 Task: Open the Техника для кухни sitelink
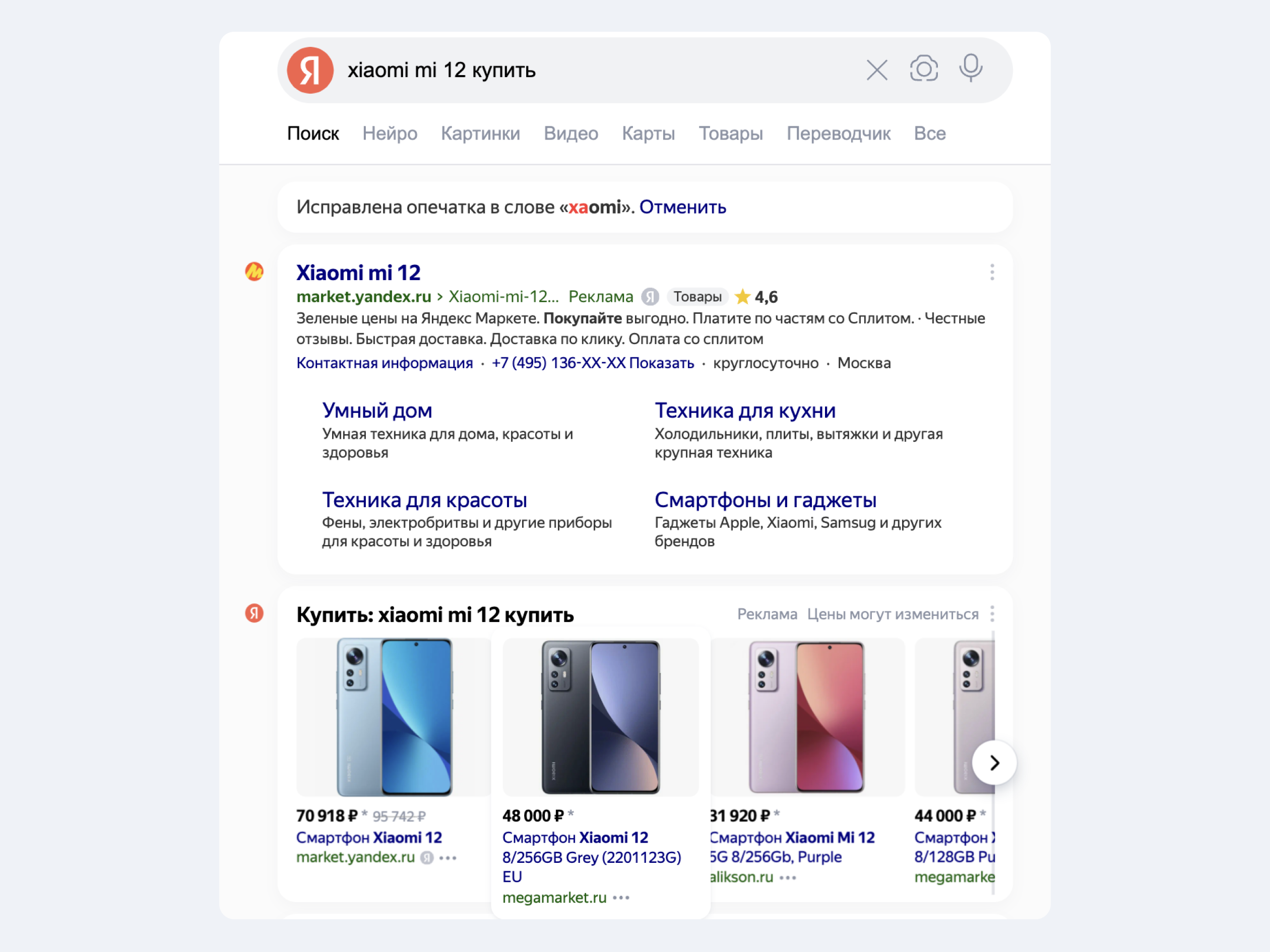[745, 411]
